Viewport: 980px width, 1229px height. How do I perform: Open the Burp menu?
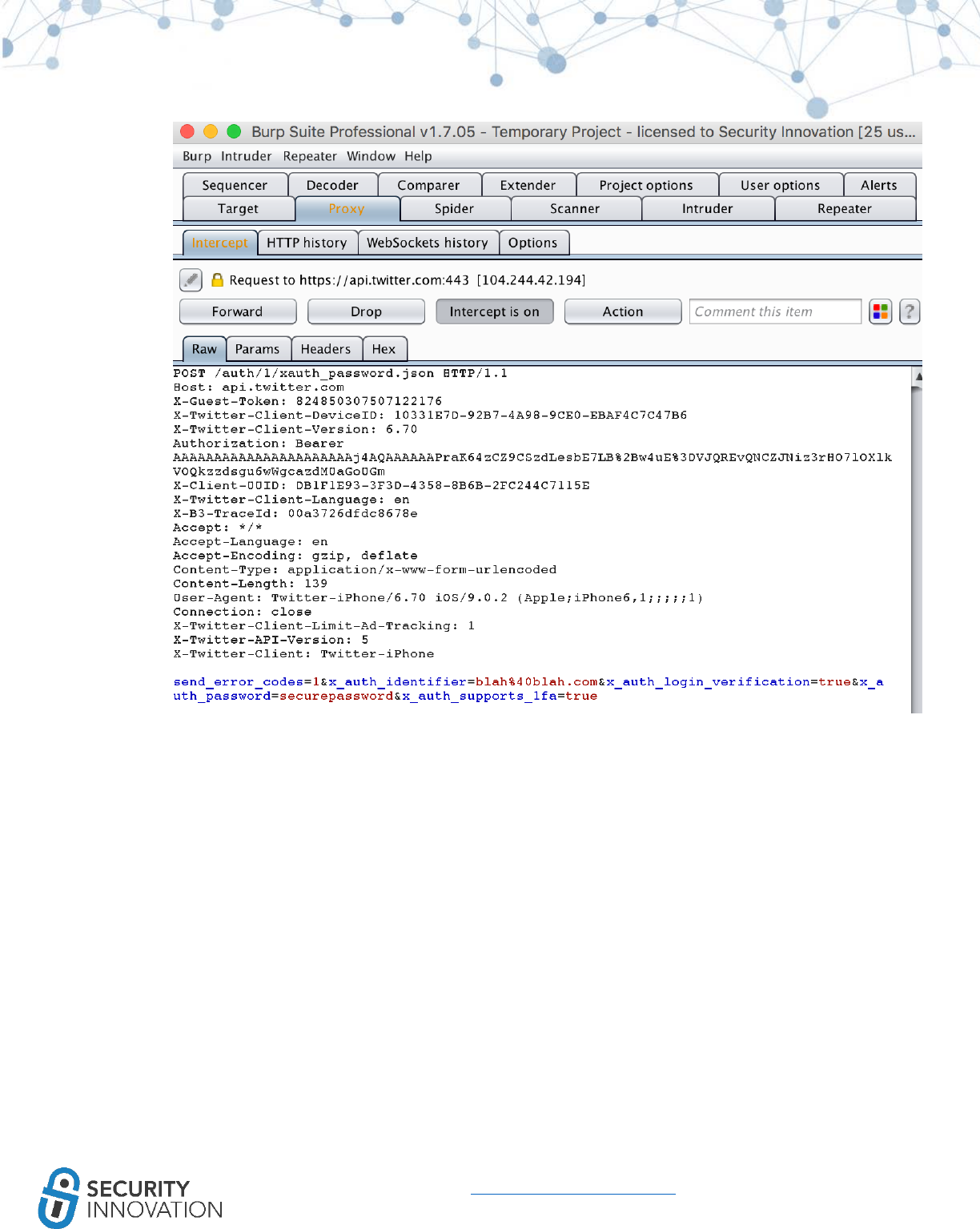(x=197, y=156)
